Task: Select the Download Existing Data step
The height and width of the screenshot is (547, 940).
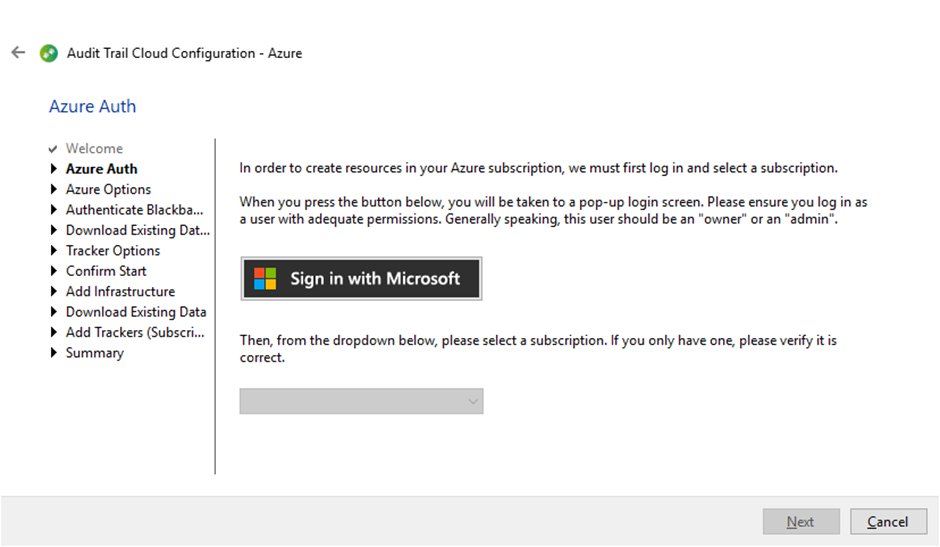Action: pos(136,311)
